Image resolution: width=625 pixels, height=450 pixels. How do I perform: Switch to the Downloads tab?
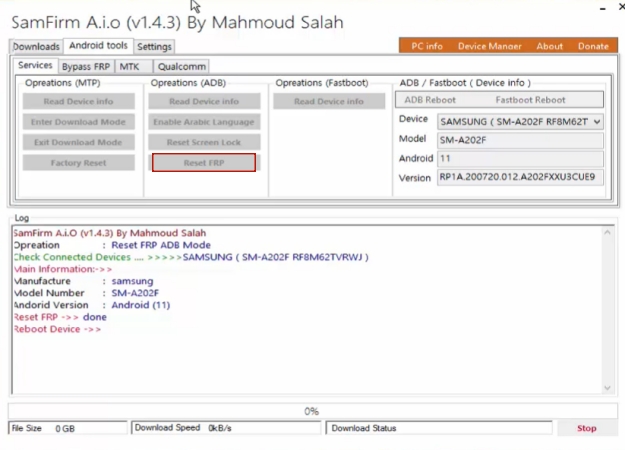point(36,47)
